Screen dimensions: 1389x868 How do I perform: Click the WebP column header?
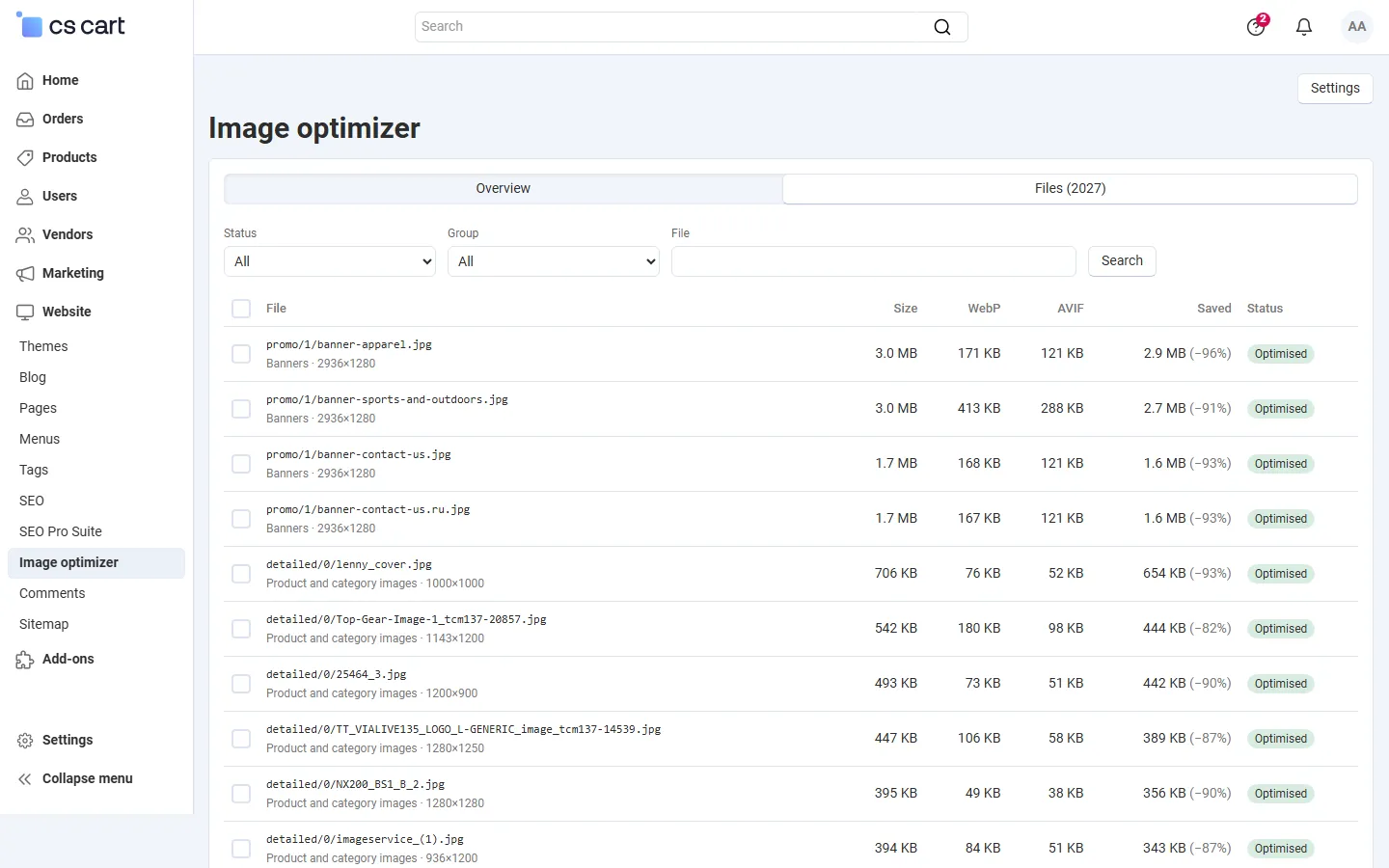pos(984,309)
